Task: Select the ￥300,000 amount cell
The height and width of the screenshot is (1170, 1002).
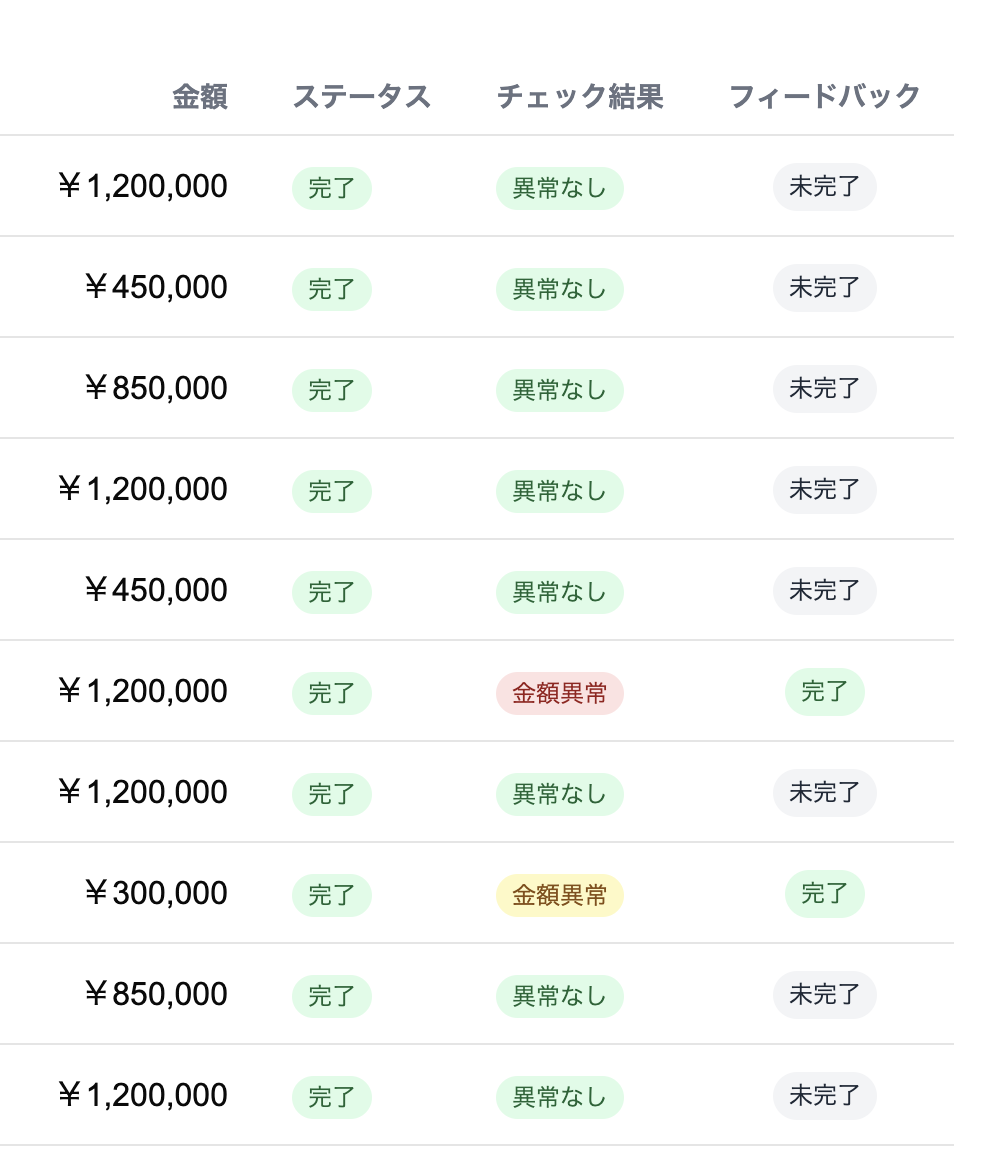Action: tap(156, 893)
